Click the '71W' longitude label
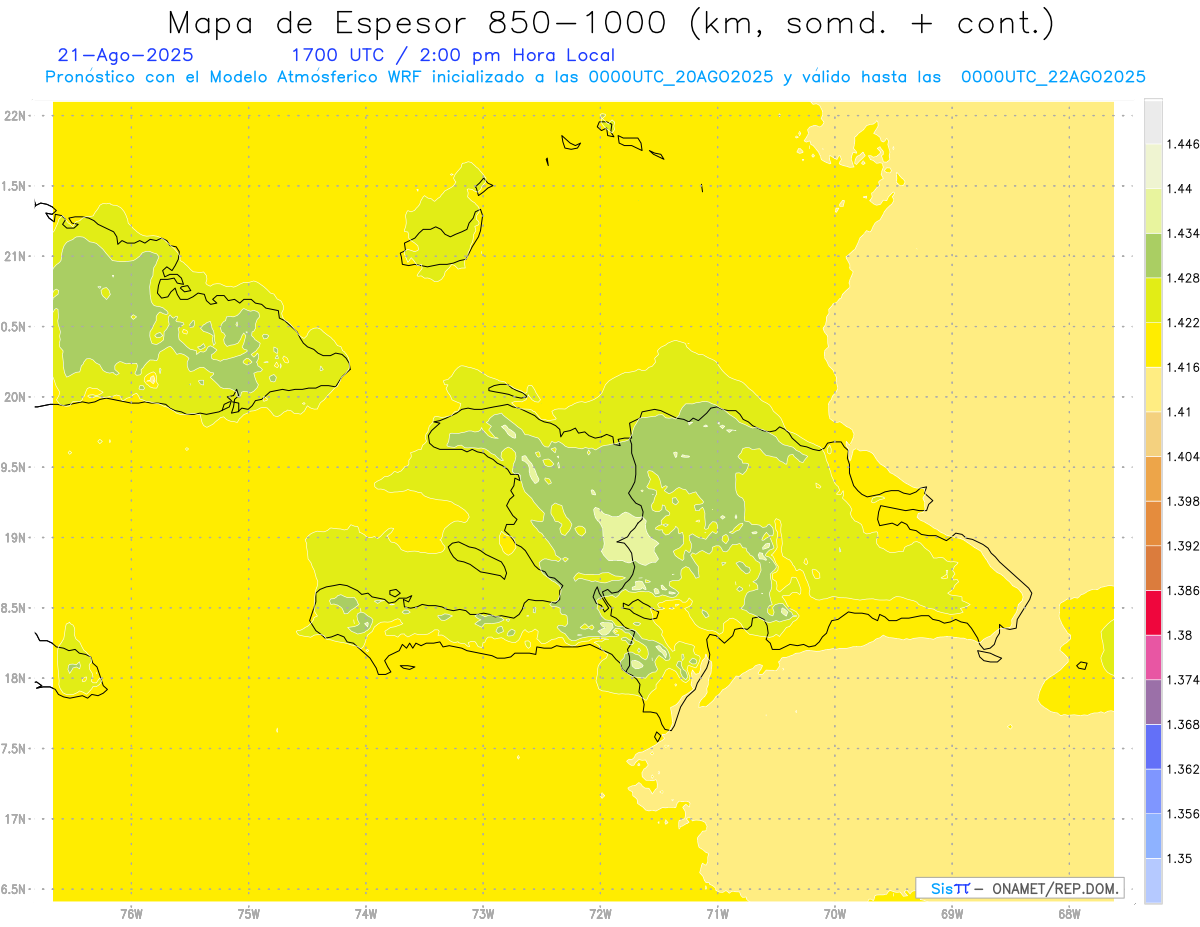Viewport: 1200px width, 927px height. coord(717,914)
